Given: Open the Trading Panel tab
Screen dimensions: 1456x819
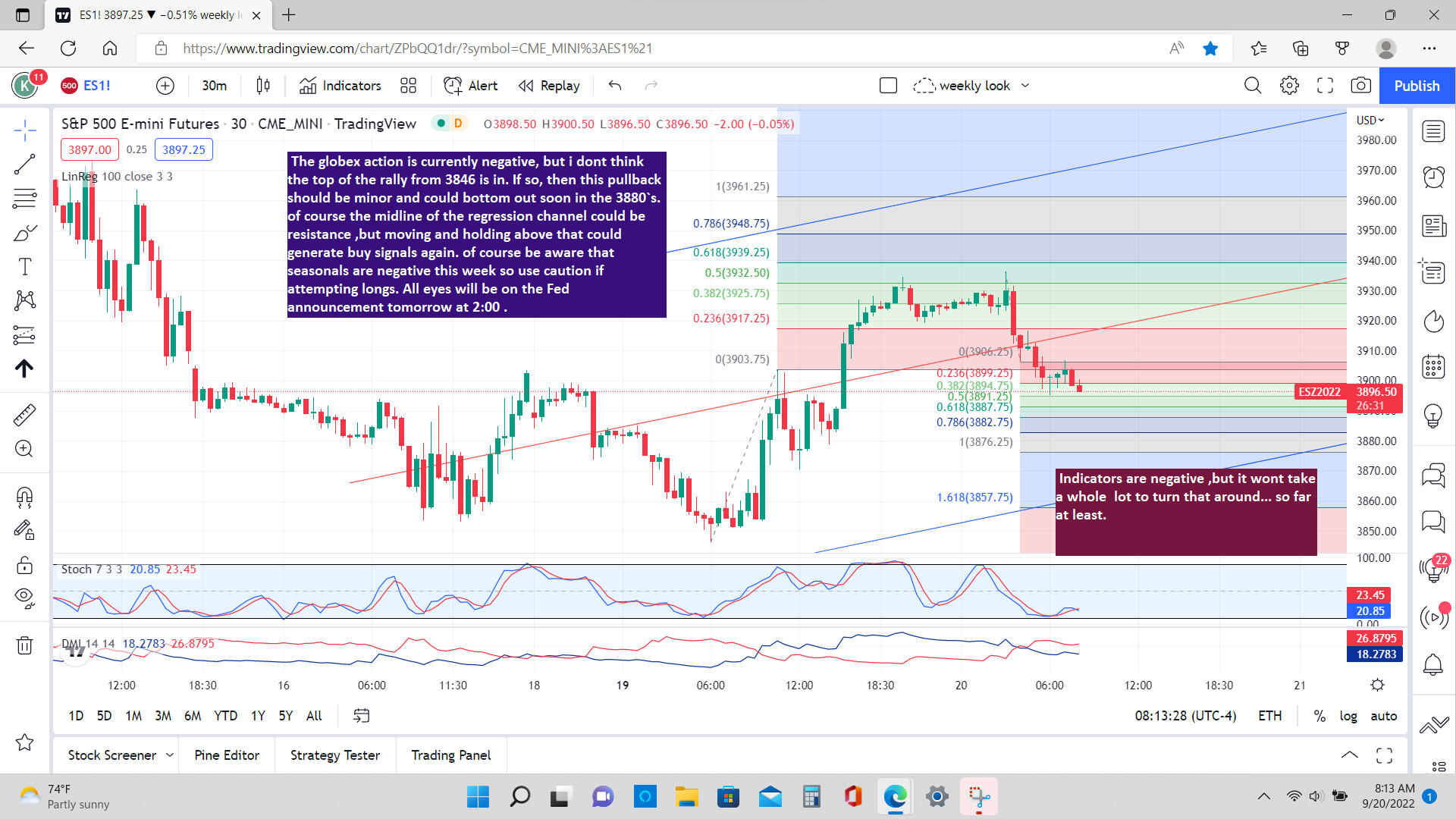Looking at the screenshot, I should tap(451, 755).
